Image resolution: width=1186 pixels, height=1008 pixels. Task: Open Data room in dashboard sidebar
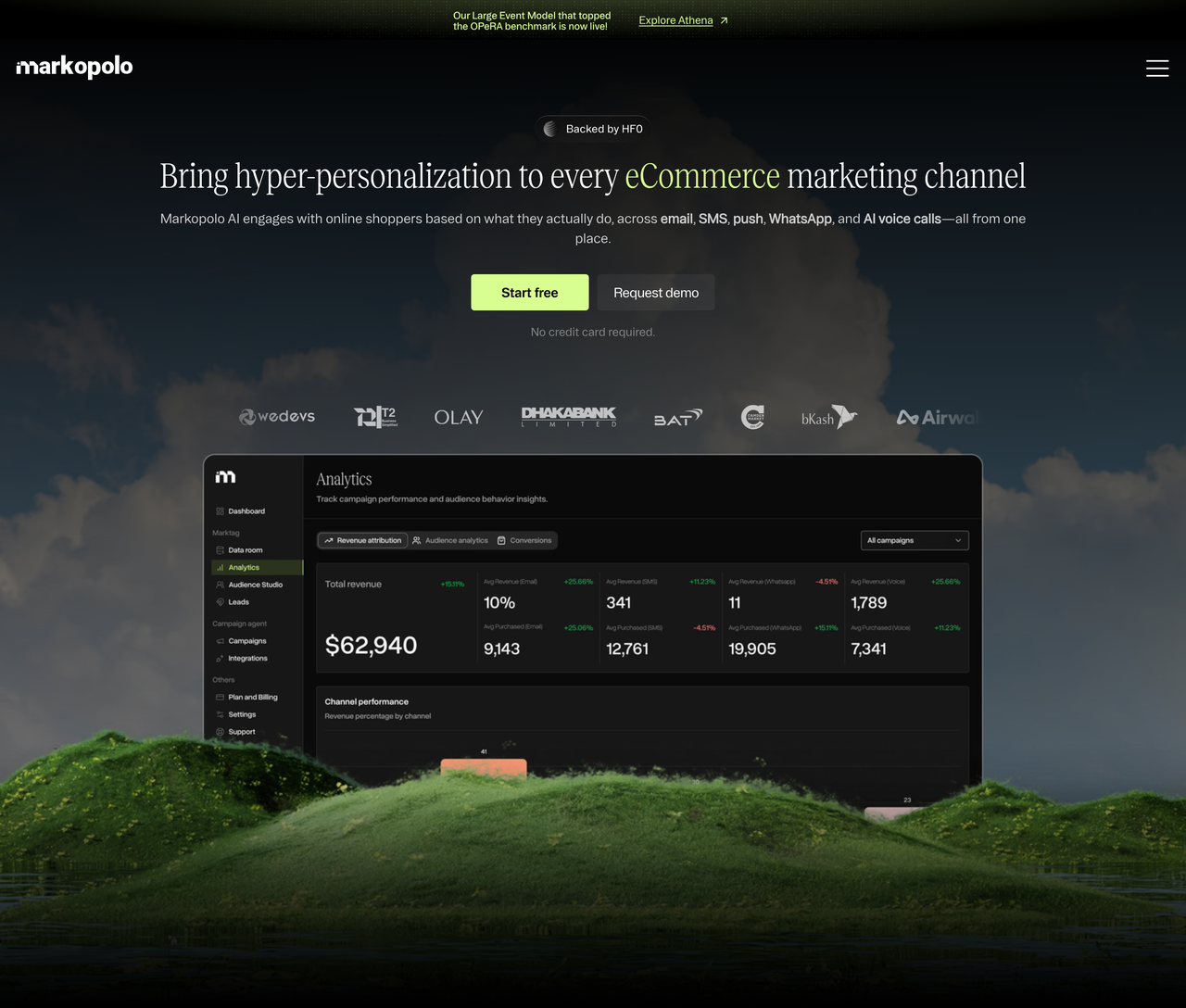pos(246,550)
